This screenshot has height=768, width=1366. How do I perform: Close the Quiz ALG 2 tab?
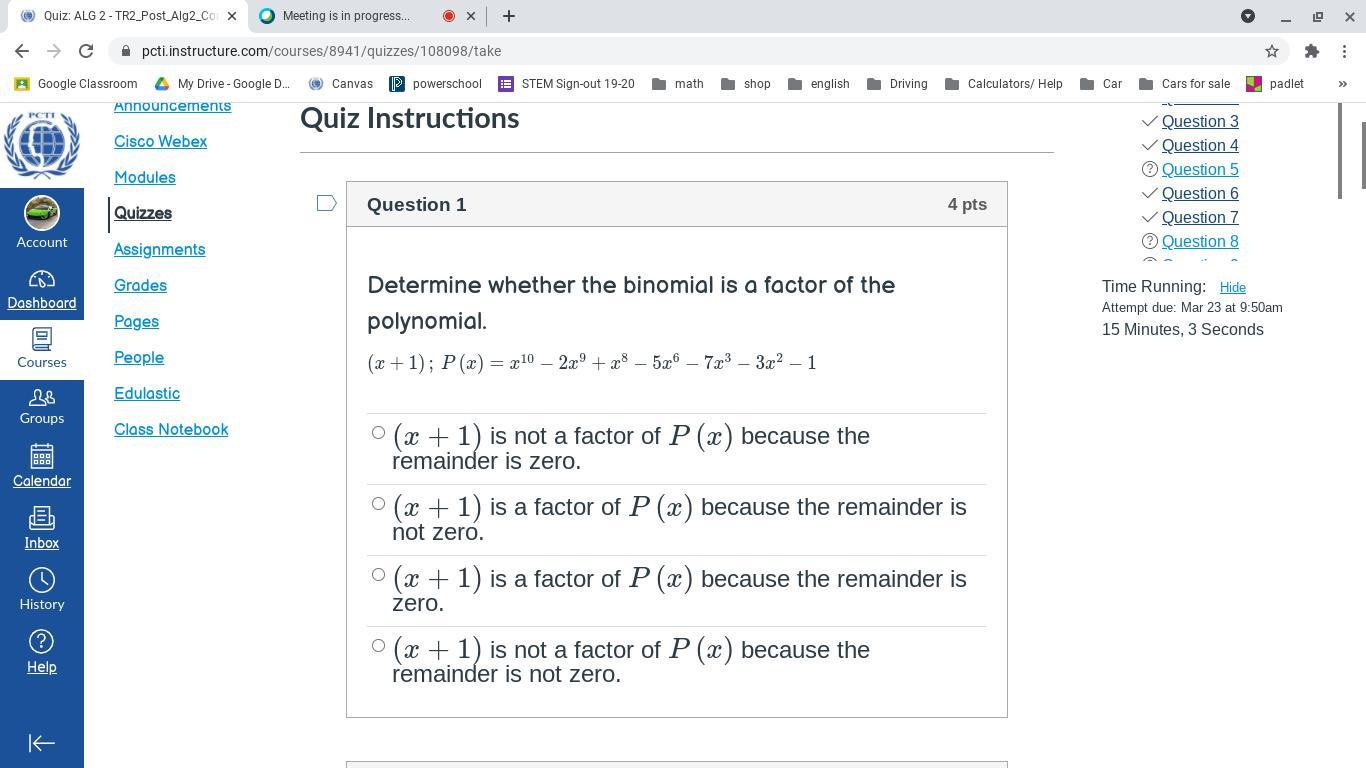click(231, 16)
